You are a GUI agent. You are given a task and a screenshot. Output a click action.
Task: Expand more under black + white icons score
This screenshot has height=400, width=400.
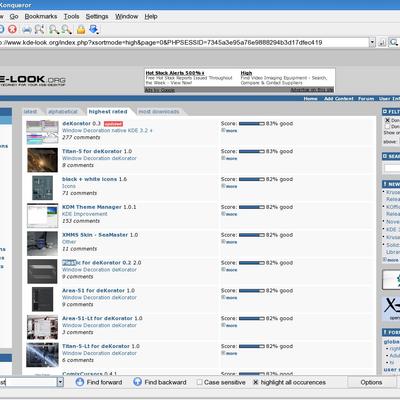[229, 186]
